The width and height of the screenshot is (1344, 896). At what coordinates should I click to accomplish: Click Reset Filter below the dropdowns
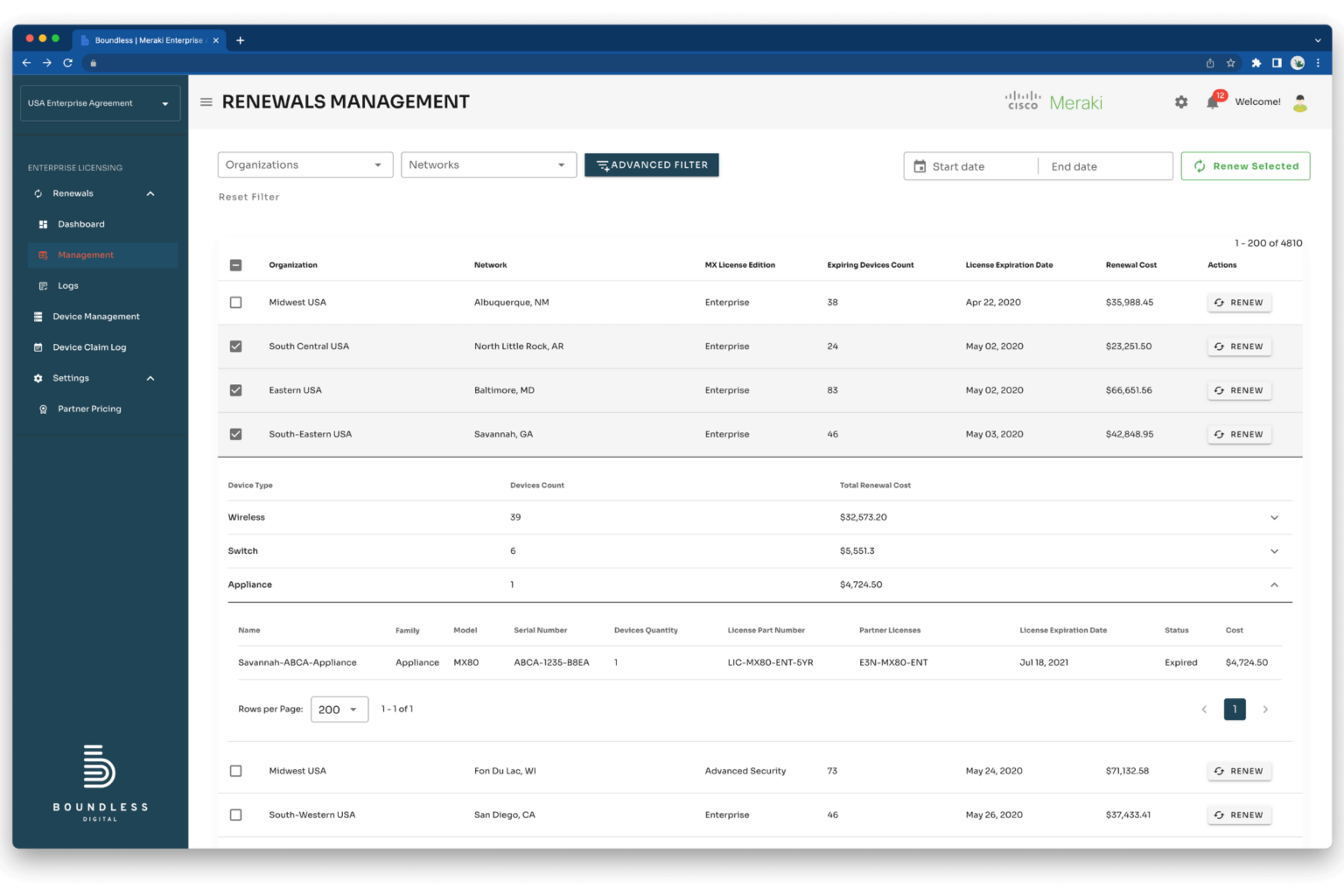click(248, 197)
